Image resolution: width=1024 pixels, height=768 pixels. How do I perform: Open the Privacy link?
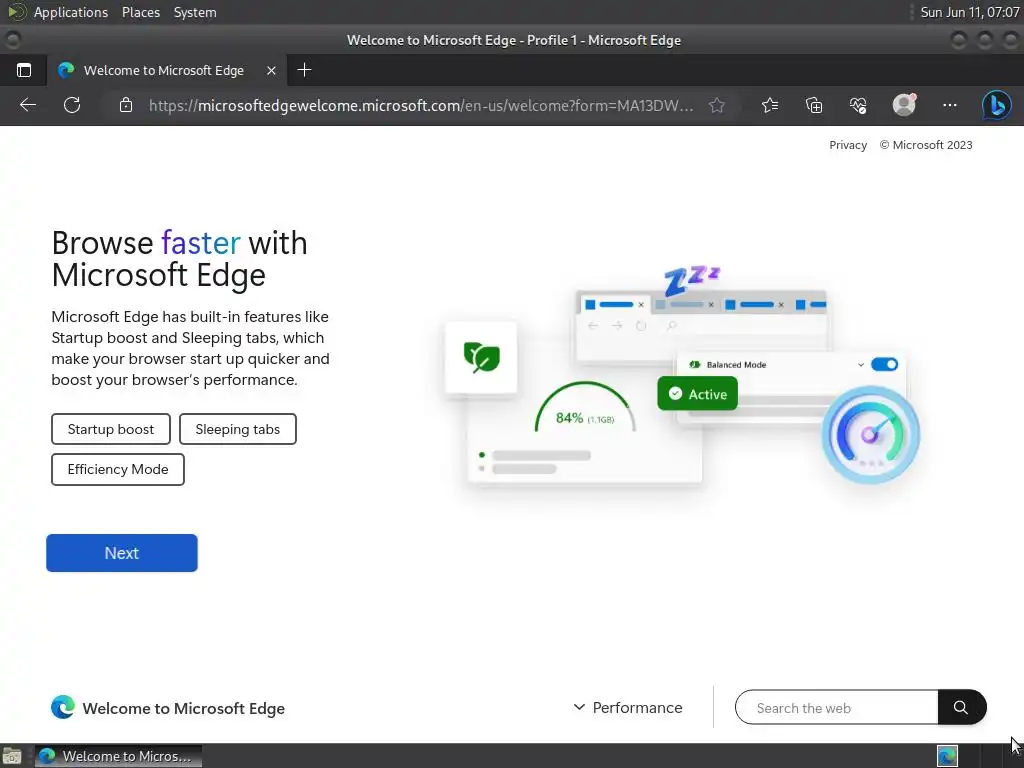[x=848, y=145]
